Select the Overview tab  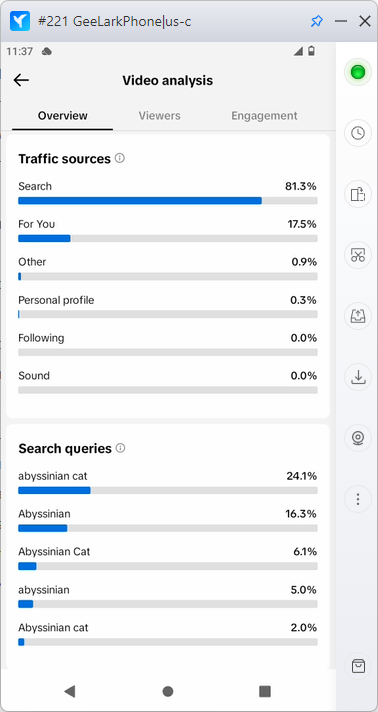click(63, 116)
